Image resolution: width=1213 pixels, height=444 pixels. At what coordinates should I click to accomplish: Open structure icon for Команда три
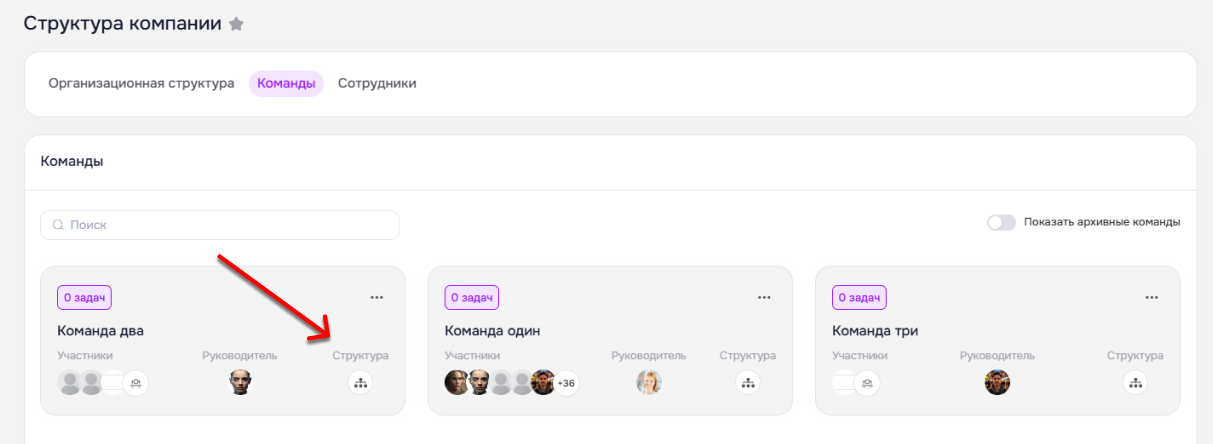tap(1135, 382)
